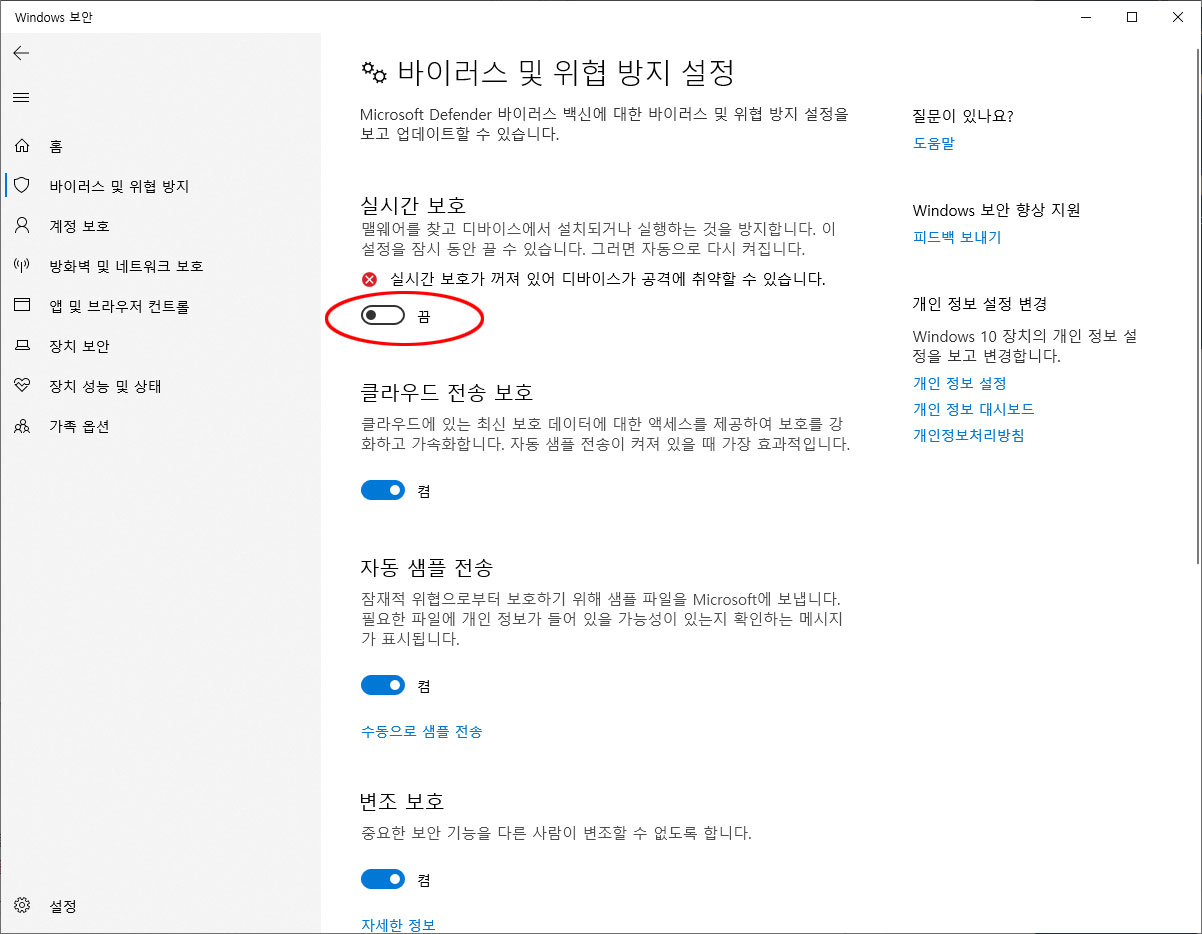The image size is (1202, 934).
Task: Open 개인 정보 대시보드 link
Action: [x=974, y=409]
